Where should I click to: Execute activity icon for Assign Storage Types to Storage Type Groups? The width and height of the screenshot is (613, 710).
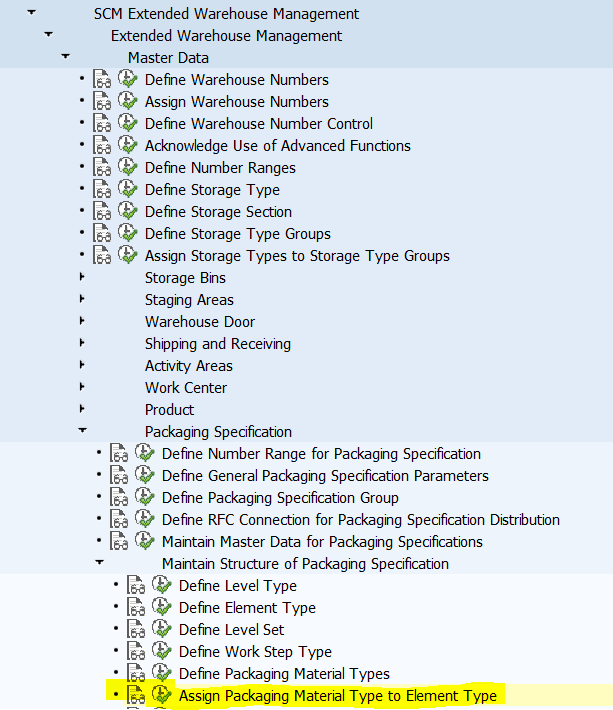[x=128, y=255]
